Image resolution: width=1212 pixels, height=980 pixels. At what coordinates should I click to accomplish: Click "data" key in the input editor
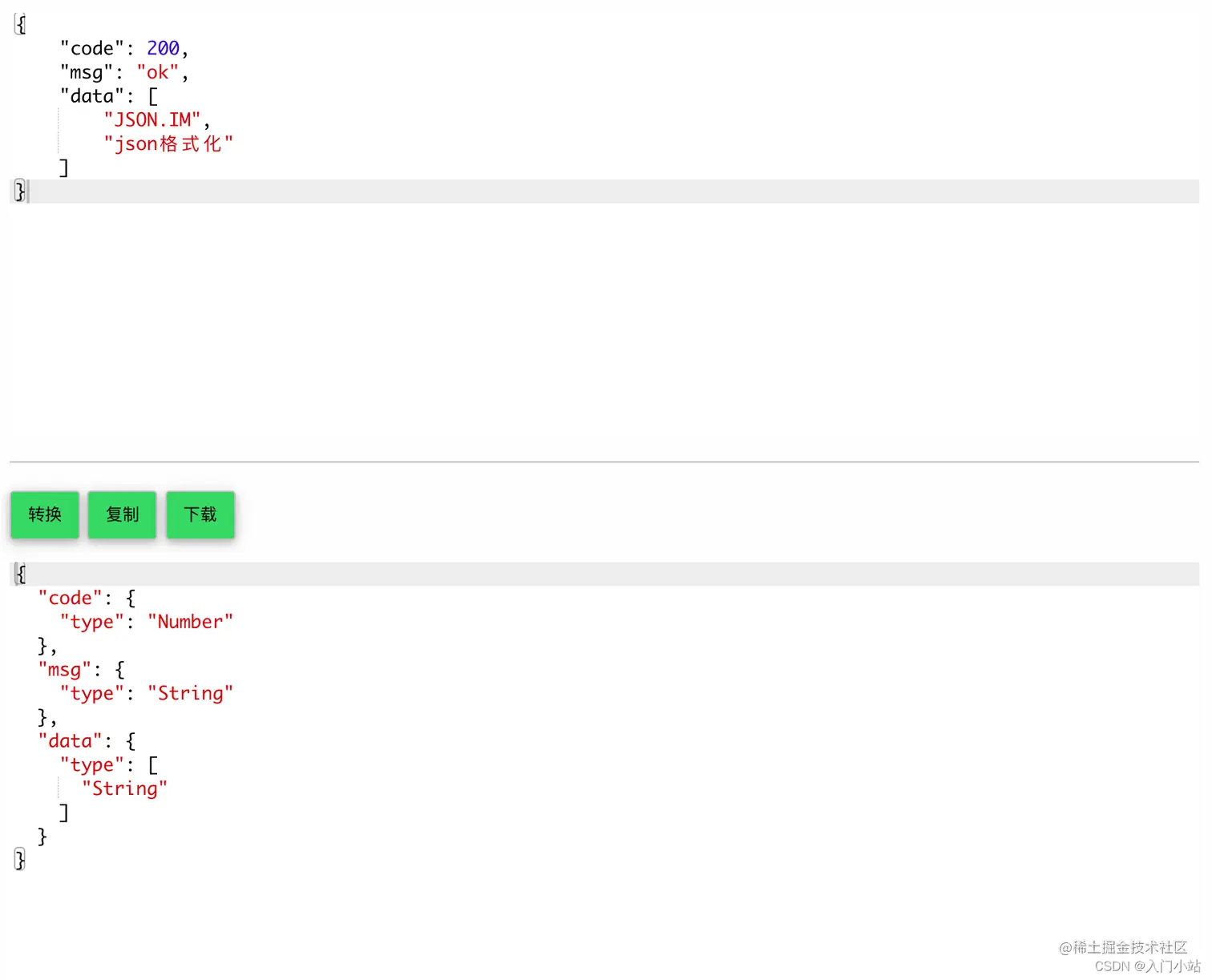click(92, 96)
